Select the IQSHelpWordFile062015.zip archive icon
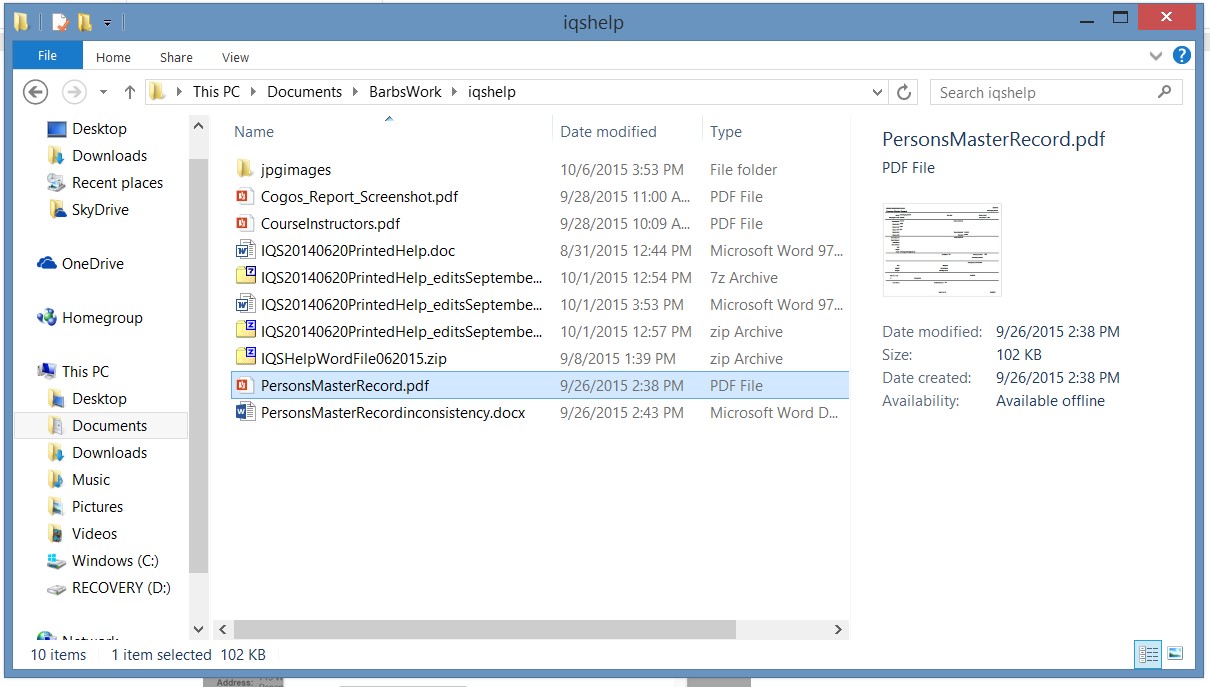The image size is (1210, 687). click(x=245, y=359)
